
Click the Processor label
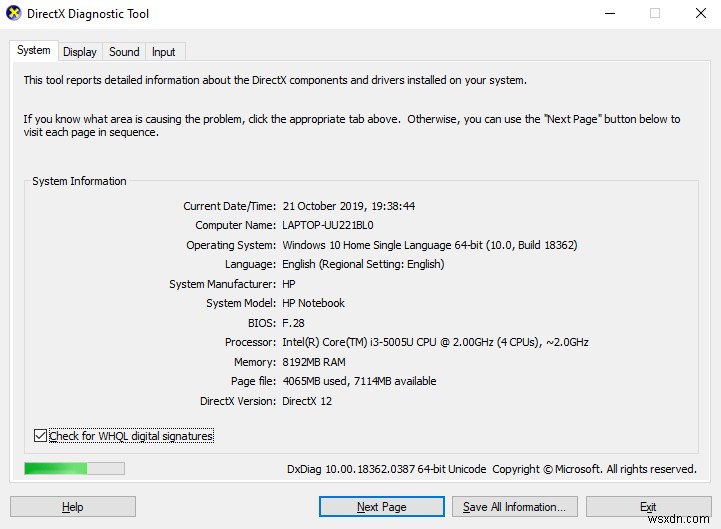(x=250, y=342)
